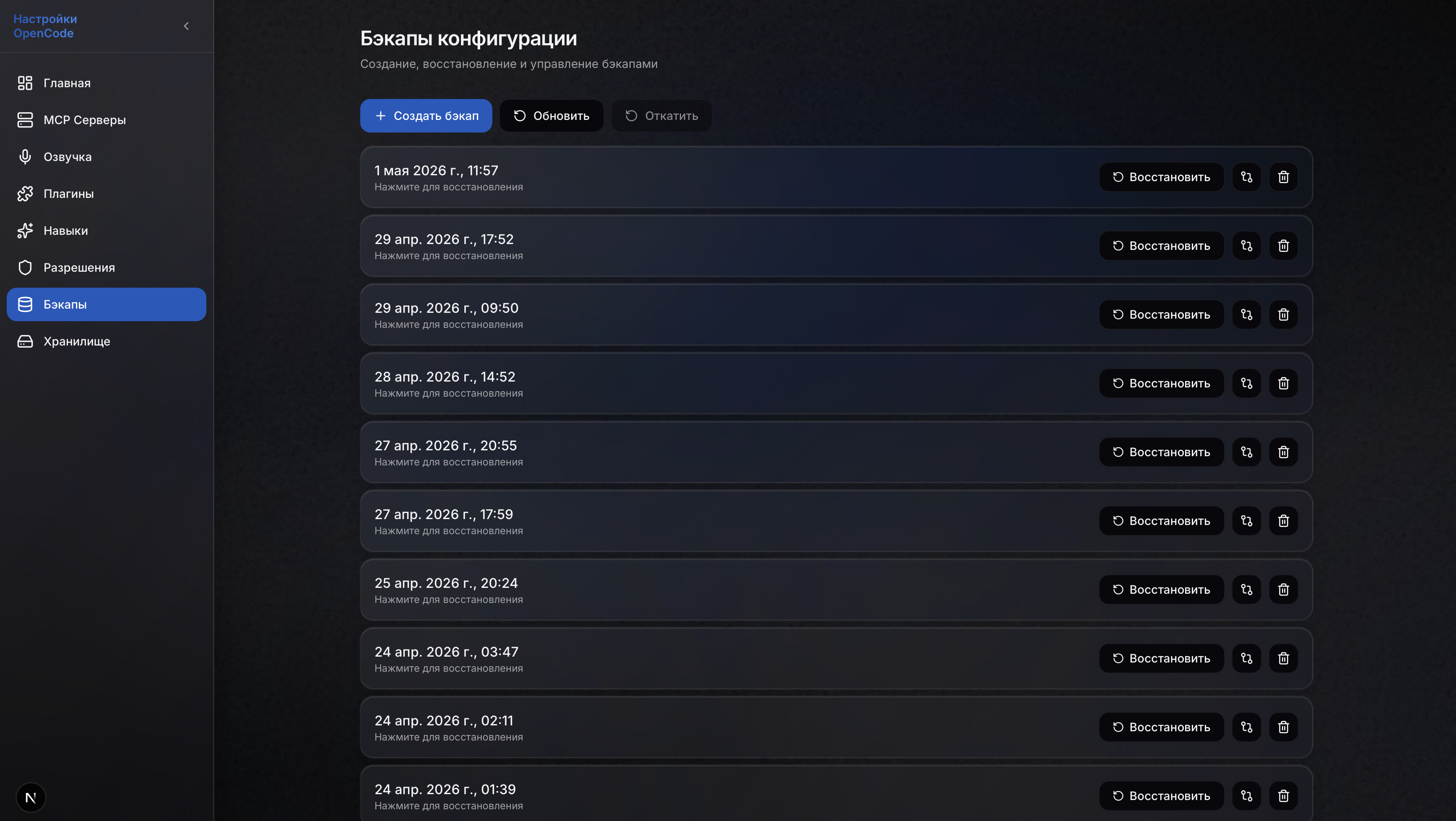
Task: Click the Обновить button
Action: point(551,116)
